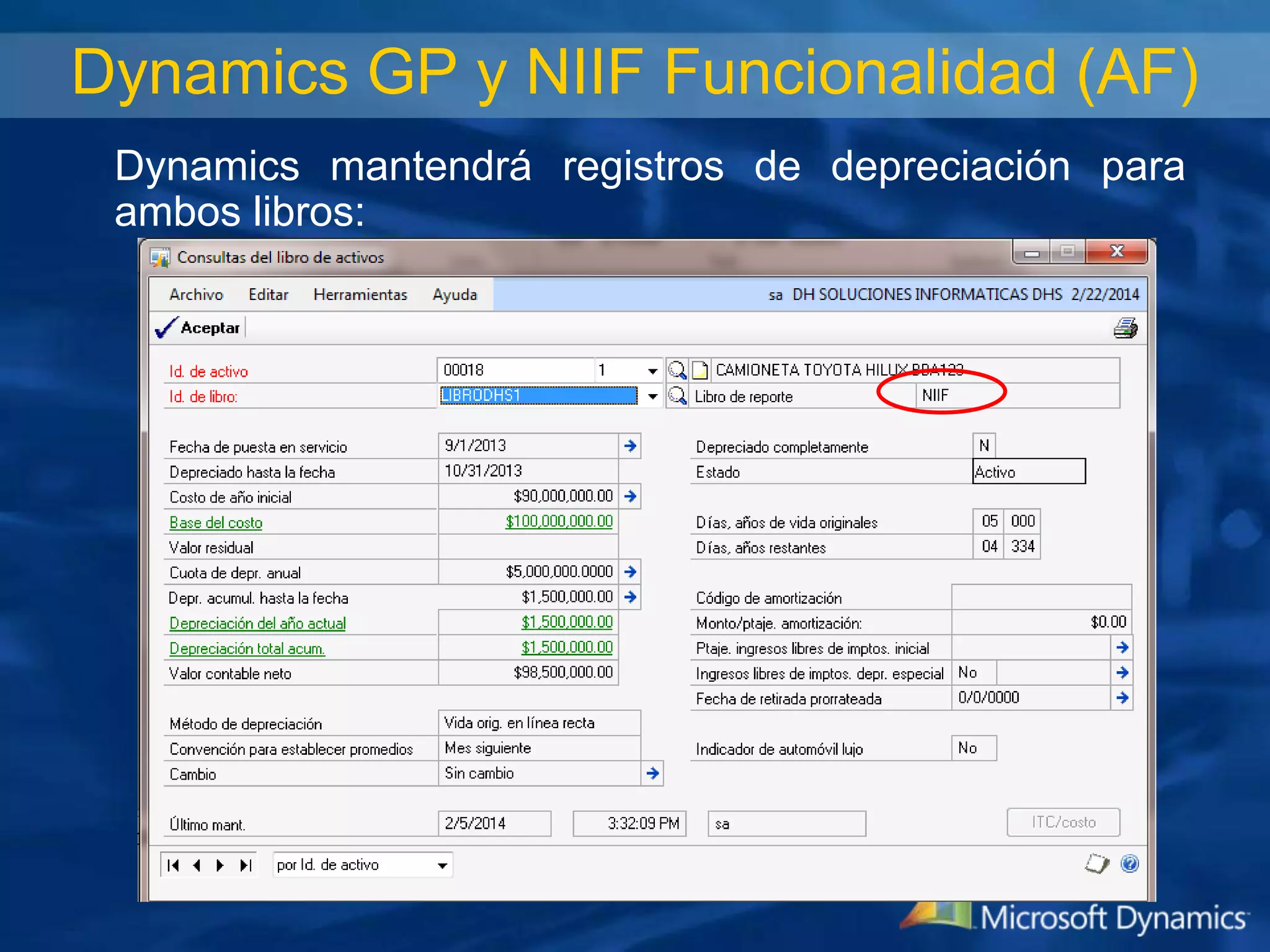Screen dimensions: 1270x952
Task: Click the Método de depreciación value
Action: [539, 723]
